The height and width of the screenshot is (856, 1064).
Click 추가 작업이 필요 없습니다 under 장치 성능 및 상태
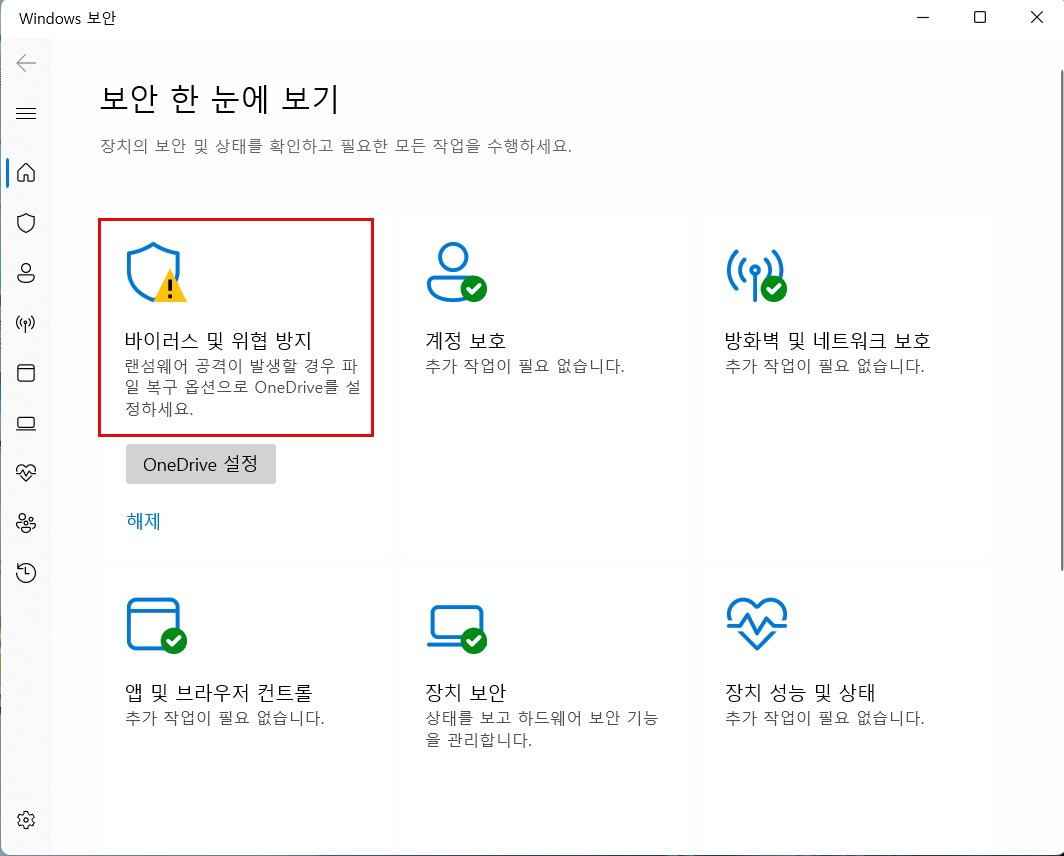[x=824, y=718]
